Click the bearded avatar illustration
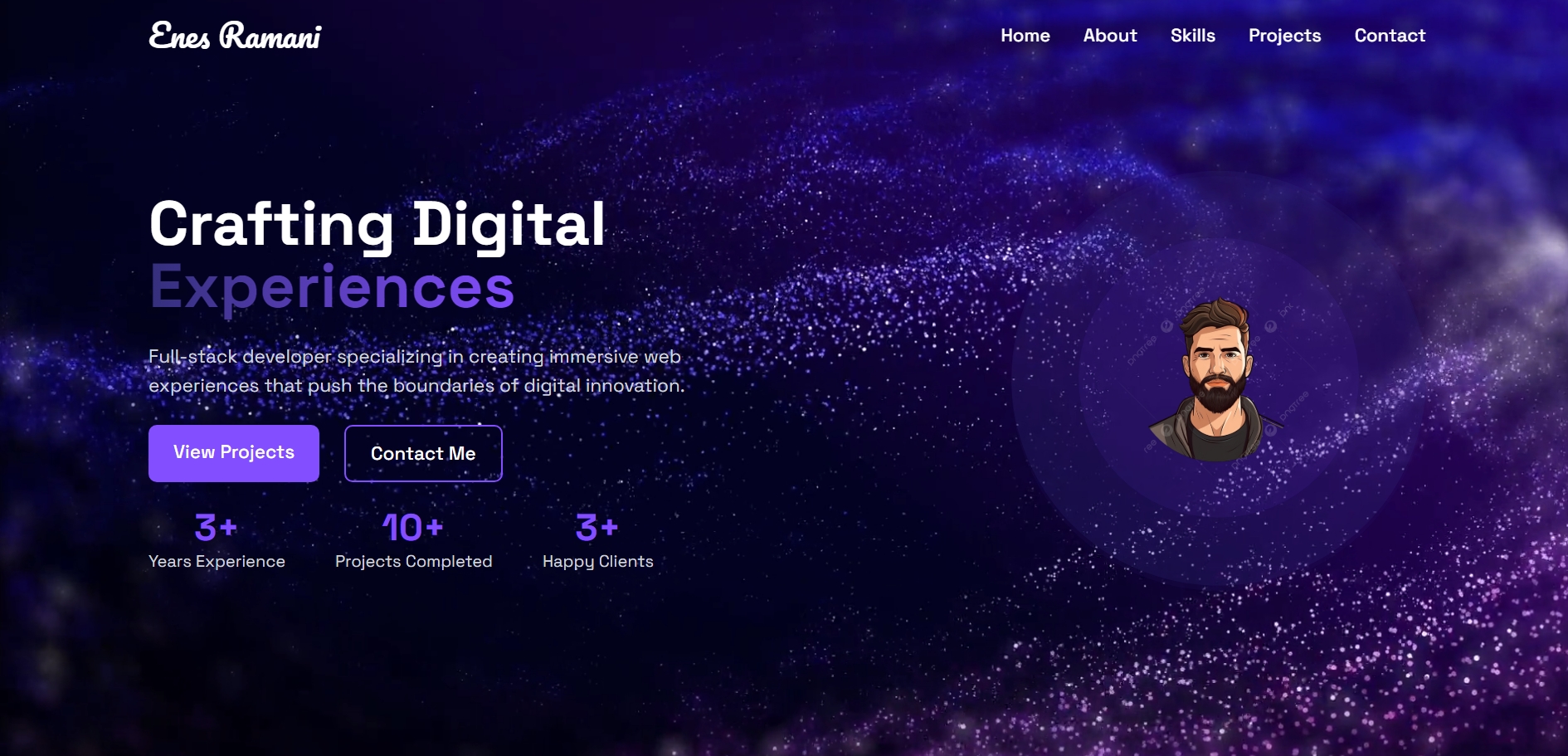 click(1216, 380)
